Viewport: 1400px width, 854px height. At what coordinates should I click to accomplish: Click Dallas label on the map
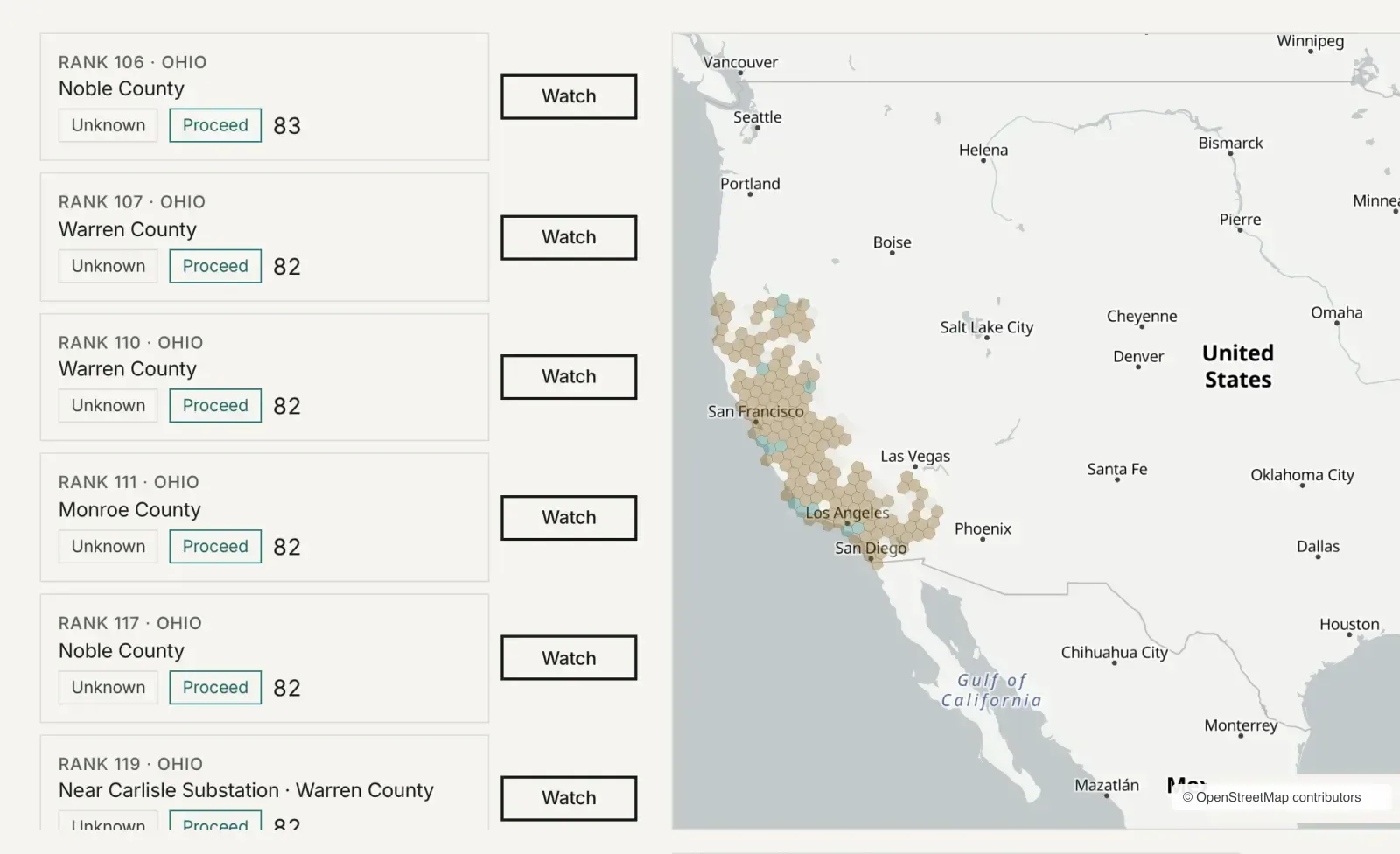[x=1318, y=546]
